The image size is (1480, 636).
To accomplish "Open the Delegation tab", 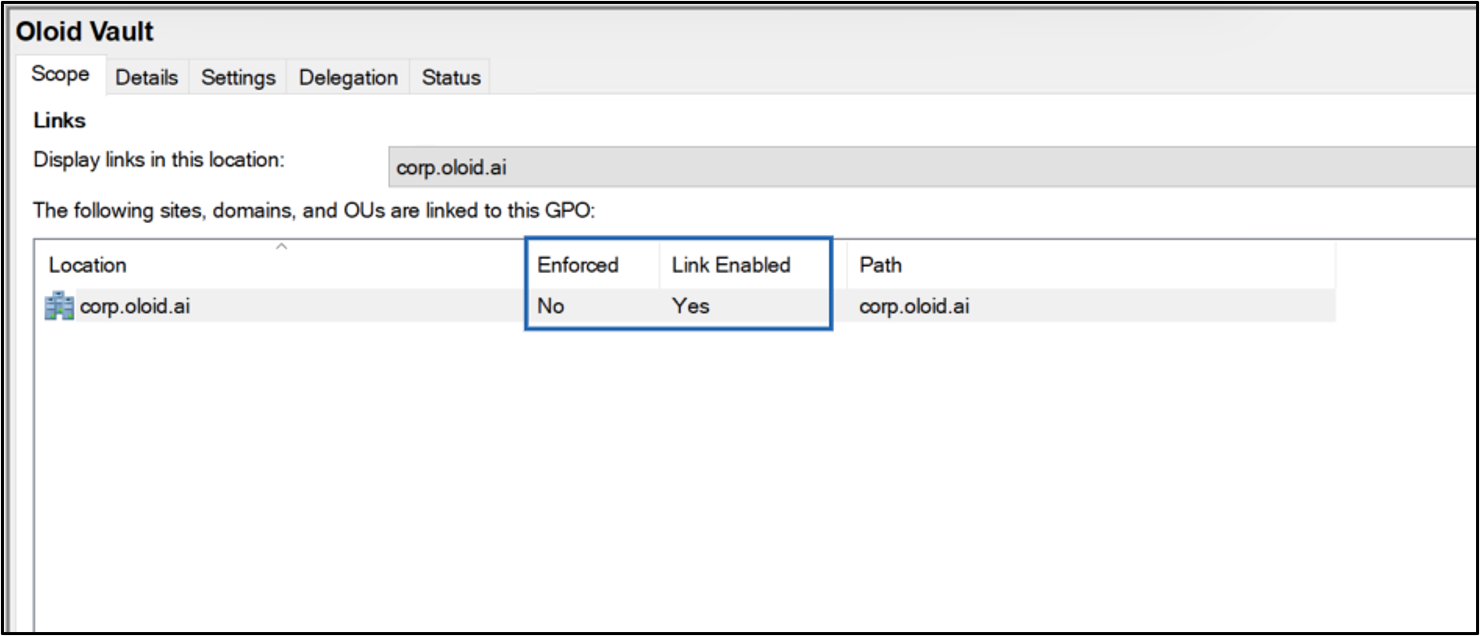I will click(x=348, y=77).
